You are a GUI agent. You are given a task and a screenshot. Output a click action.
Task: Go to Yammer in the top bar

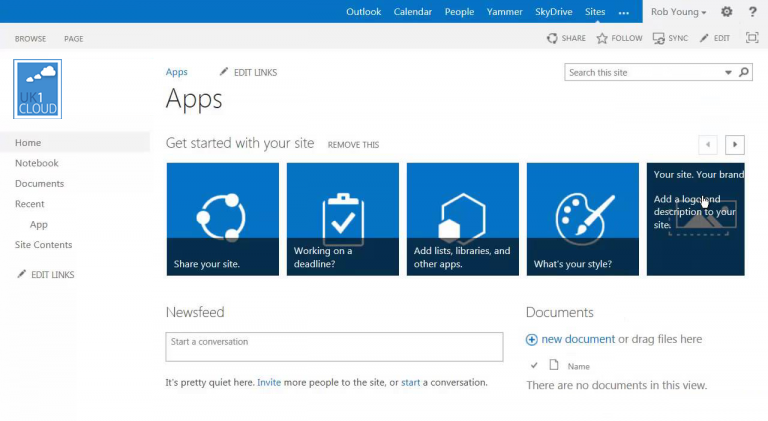click(x=504, y=12)
